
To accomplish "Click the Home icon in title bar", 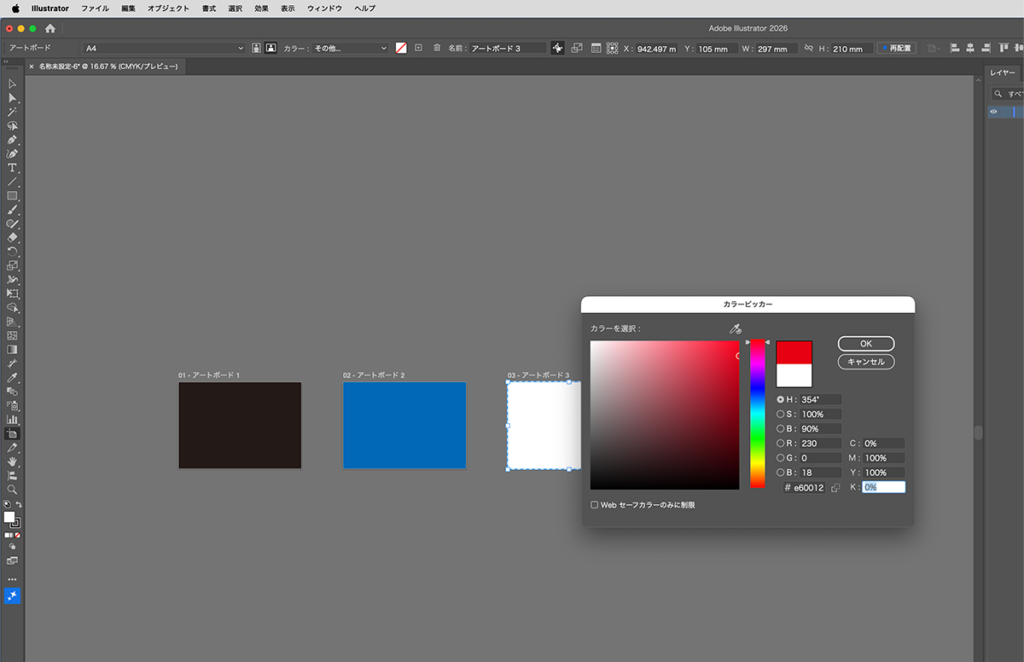I will tap(50, 29).
